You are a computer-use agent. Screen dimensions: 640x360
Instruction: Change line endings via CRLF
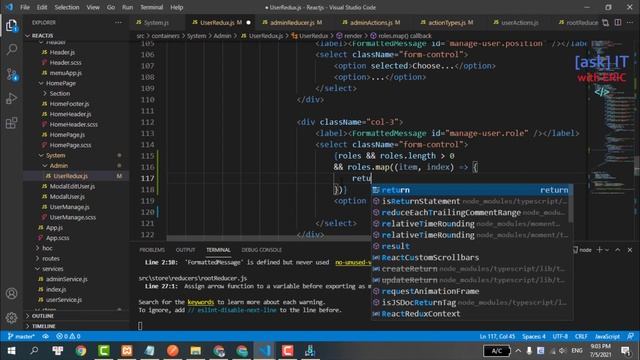click(x=581, y=336)
